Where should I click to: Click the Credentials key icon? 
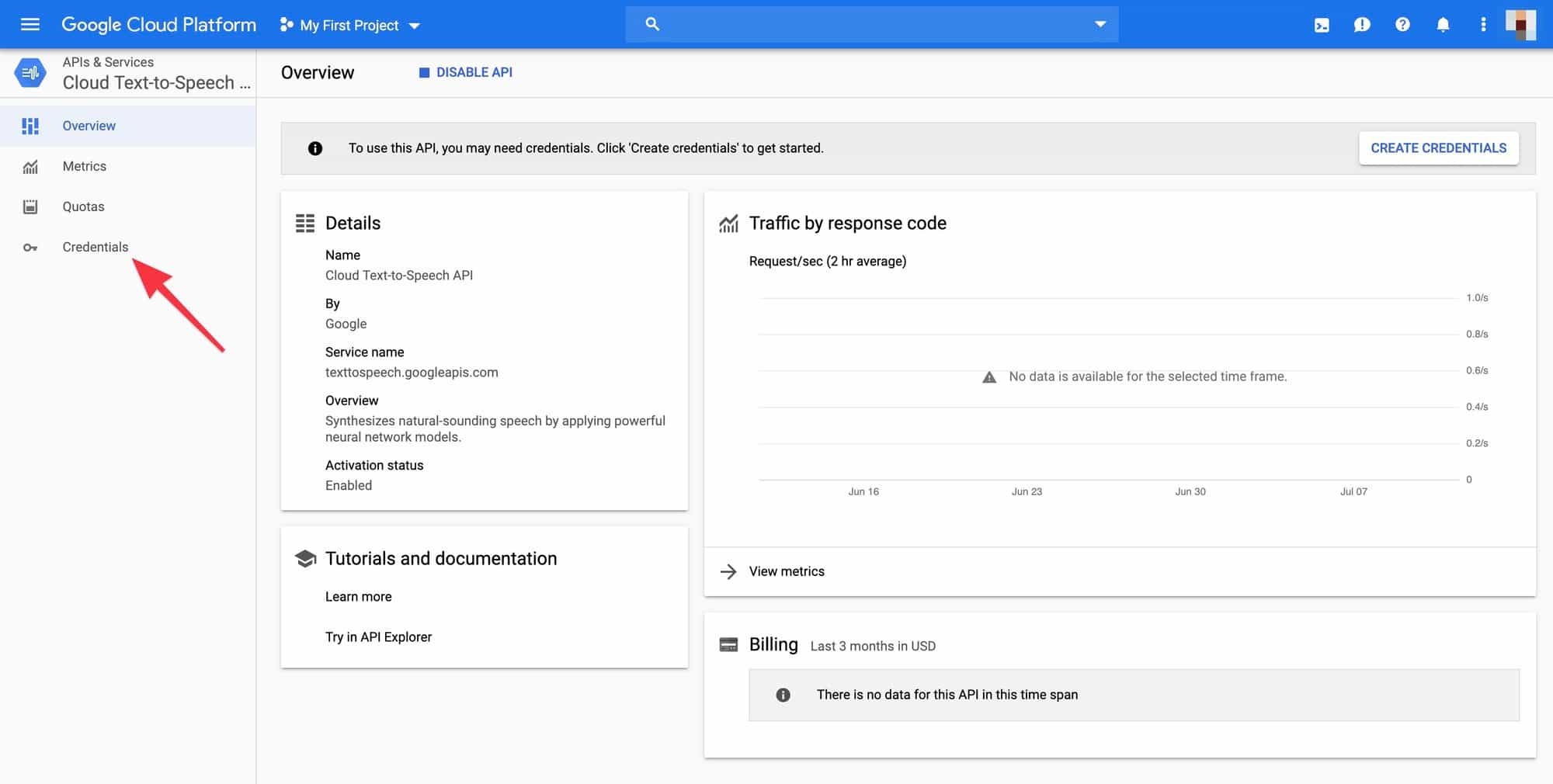pos(30,248)
